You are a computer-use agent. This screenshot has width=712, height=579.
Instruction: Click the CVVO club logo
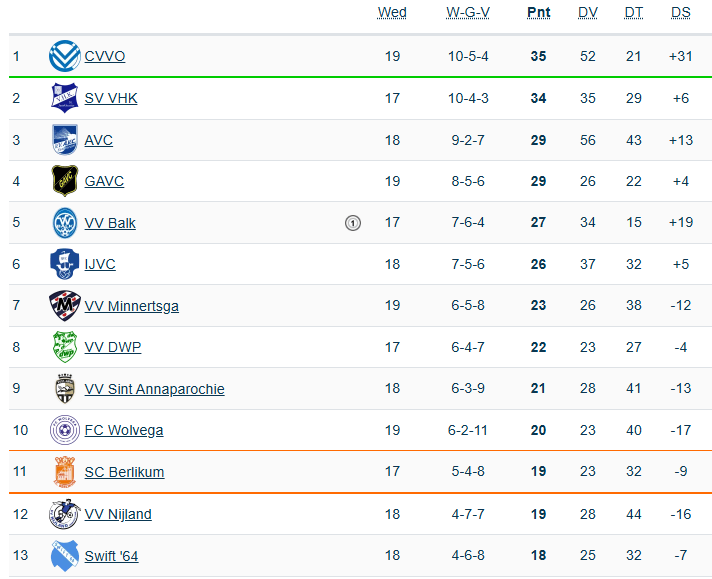65,56
